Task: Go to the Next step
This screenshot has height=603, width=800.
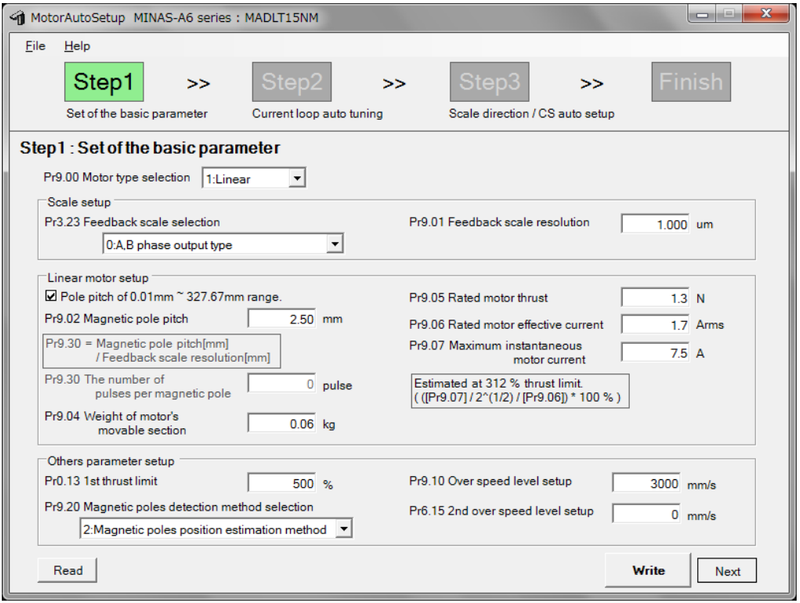Action: [727, 571]
